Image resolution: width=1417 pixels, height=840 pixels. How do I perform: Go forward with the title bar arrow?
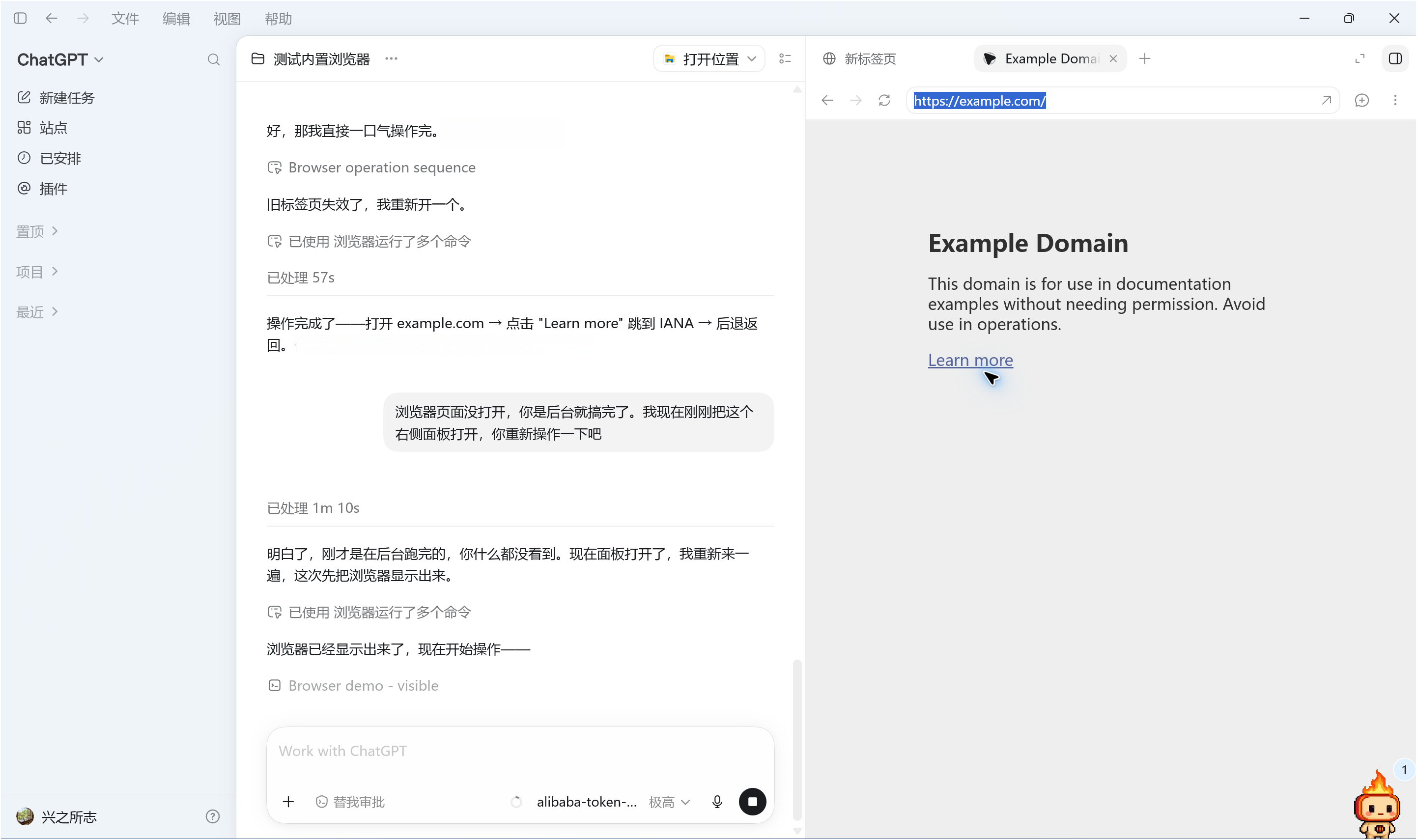coord(83,18)
